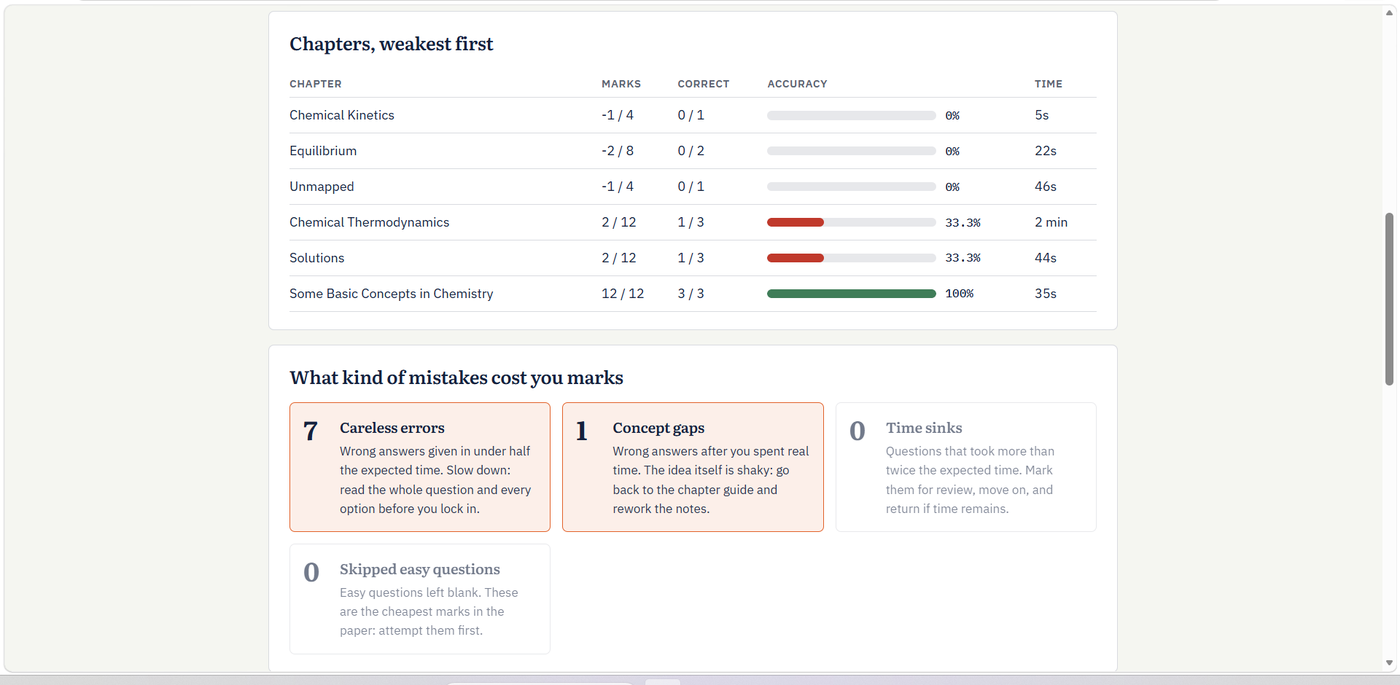The height and width of the screenshot is (685, 1400).
Task: Click the Solutions red accuracy bar
Action: pyautogui.click(x=795, y=258)
